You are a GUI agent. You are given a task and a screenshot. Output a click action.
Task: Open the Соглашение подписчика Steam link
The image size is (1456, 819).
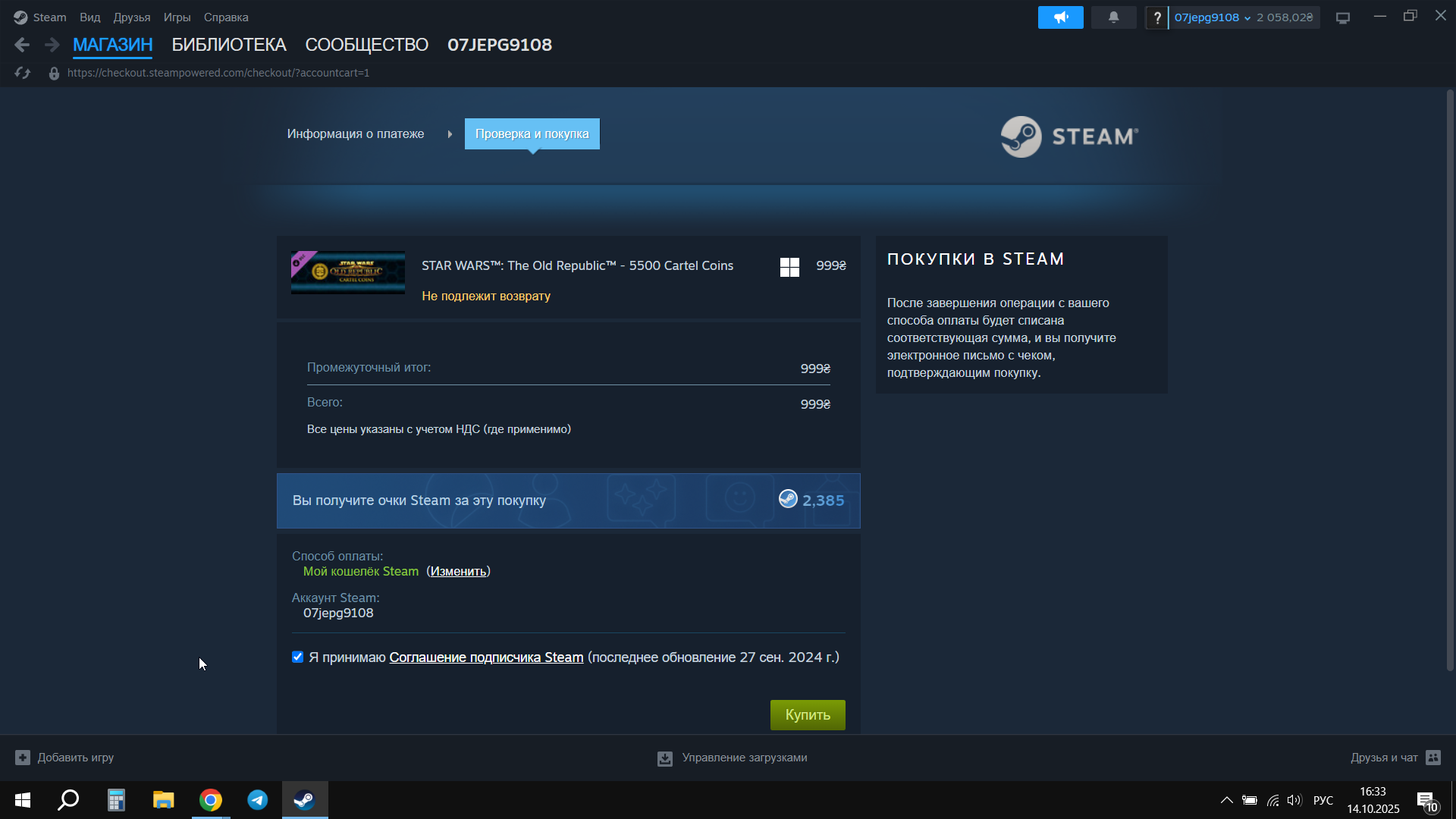tap(486, 657)
